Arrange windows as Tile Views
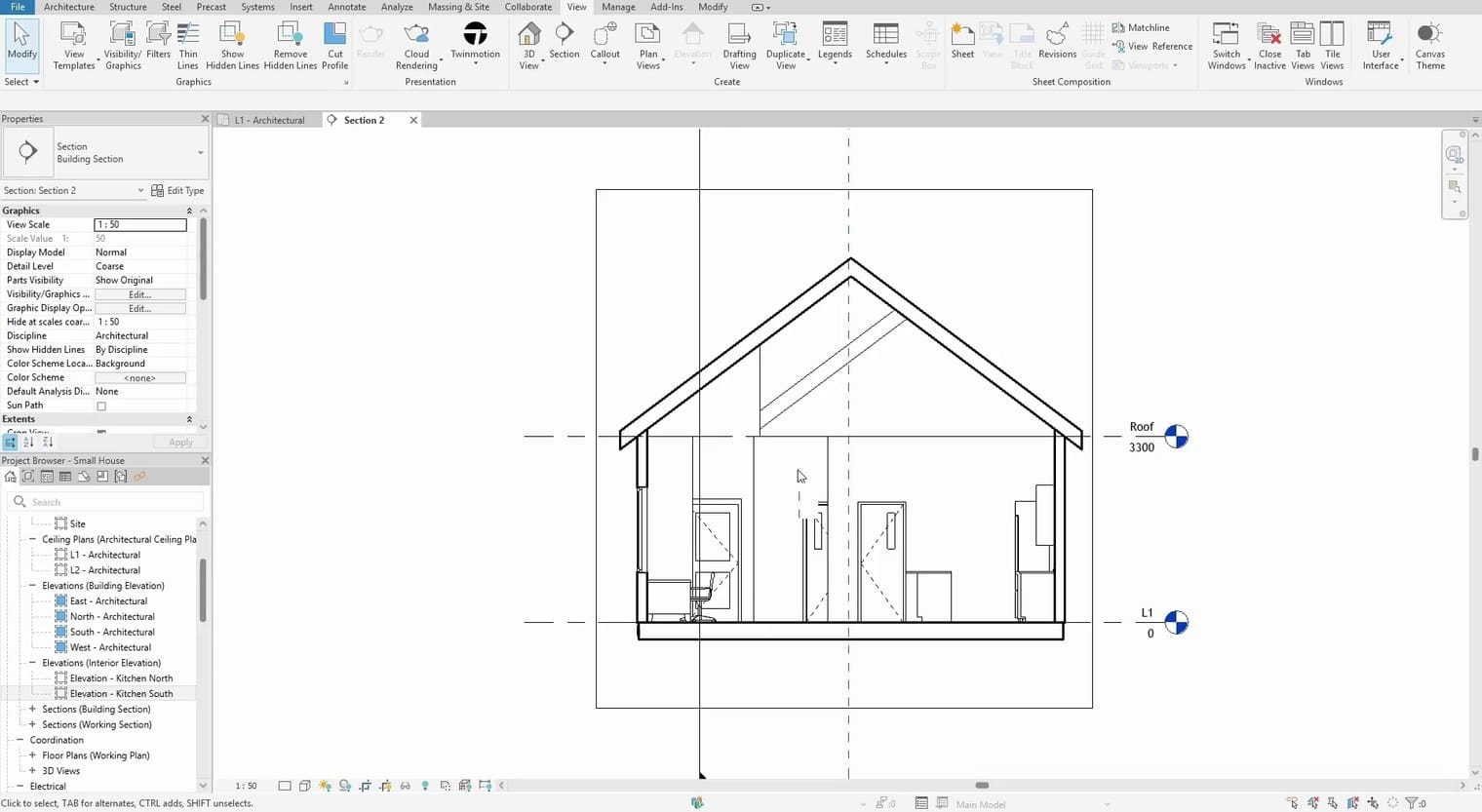 1332,46
